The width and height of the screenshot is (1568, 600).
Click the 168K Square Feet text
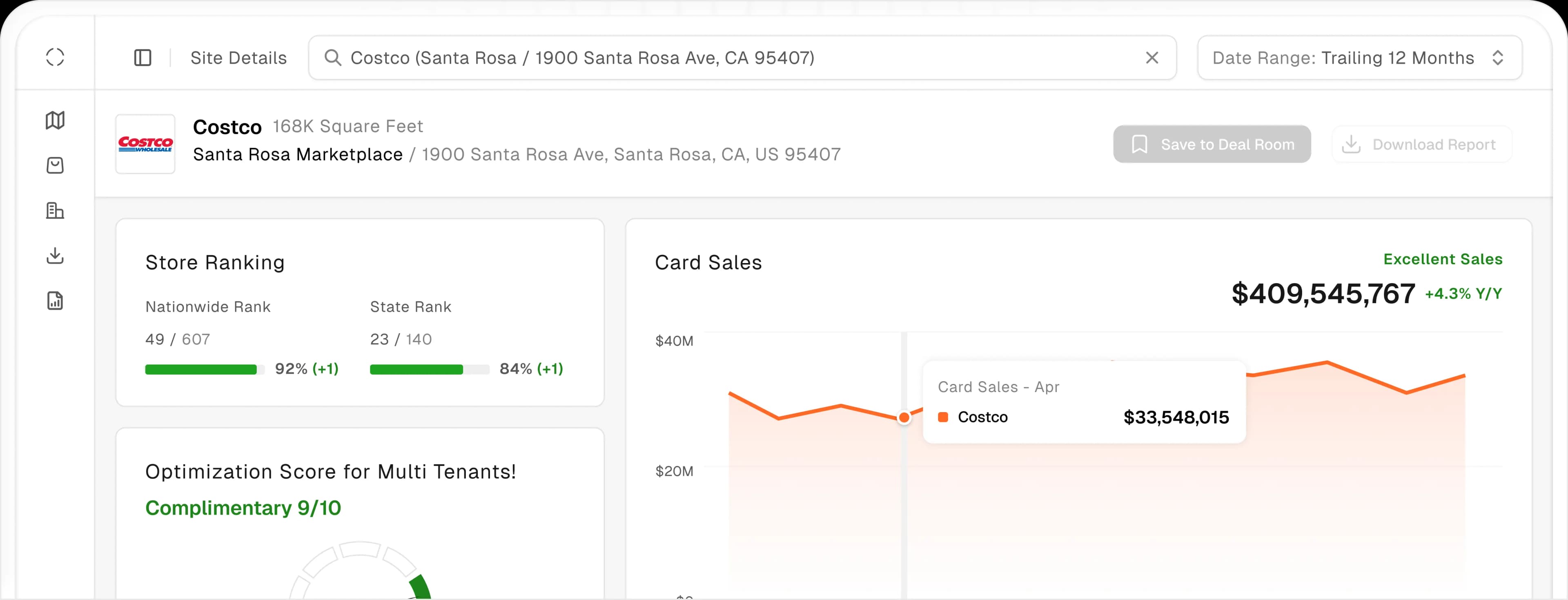(347, 126)
